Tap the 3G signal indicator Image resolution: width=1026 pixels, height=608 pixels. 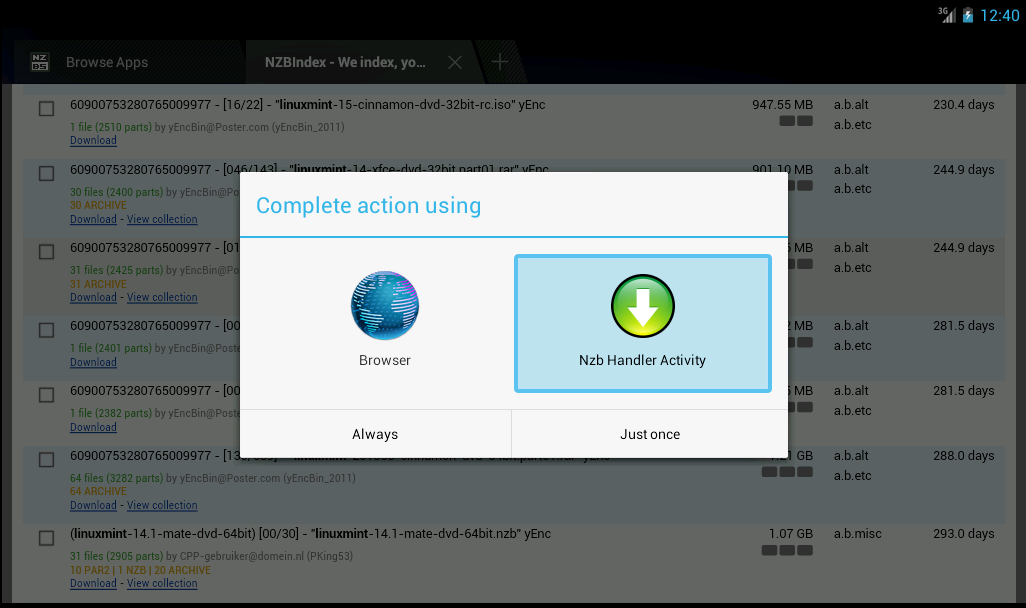tap(947, 14)
